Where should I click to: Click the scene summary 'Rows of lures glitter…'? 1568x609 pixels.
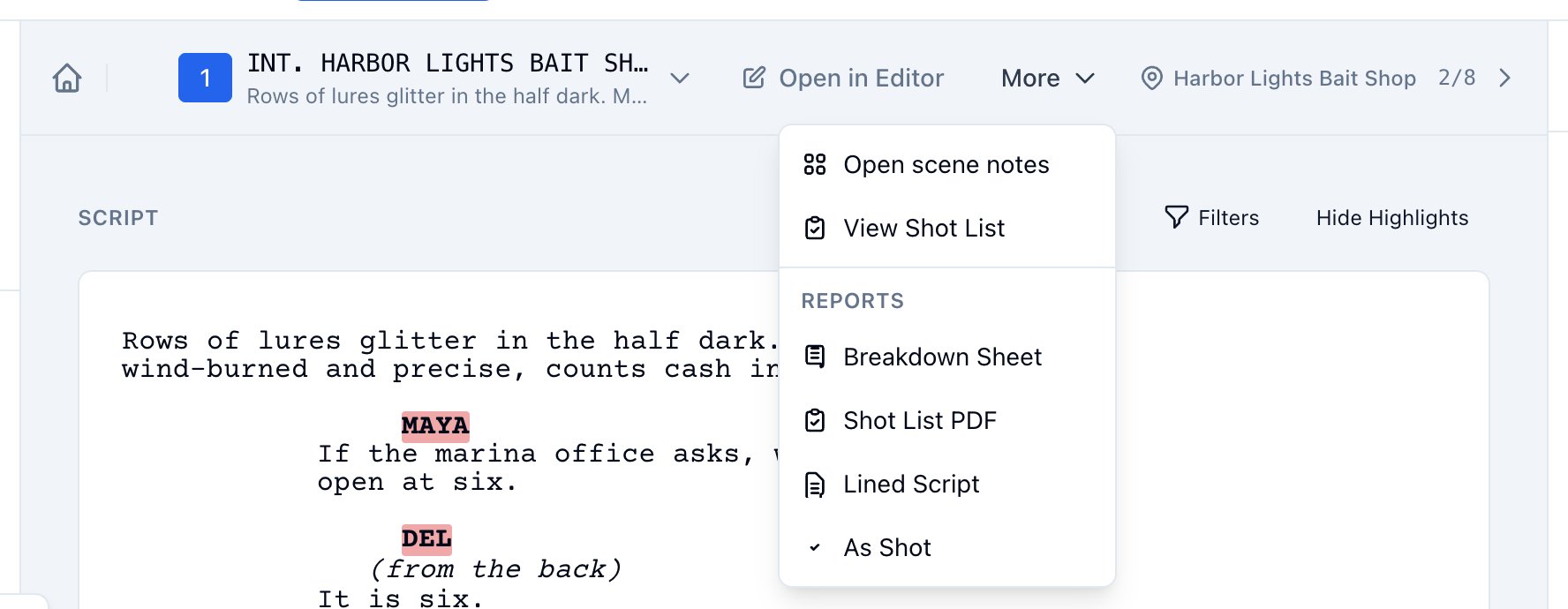pos(448,96)
